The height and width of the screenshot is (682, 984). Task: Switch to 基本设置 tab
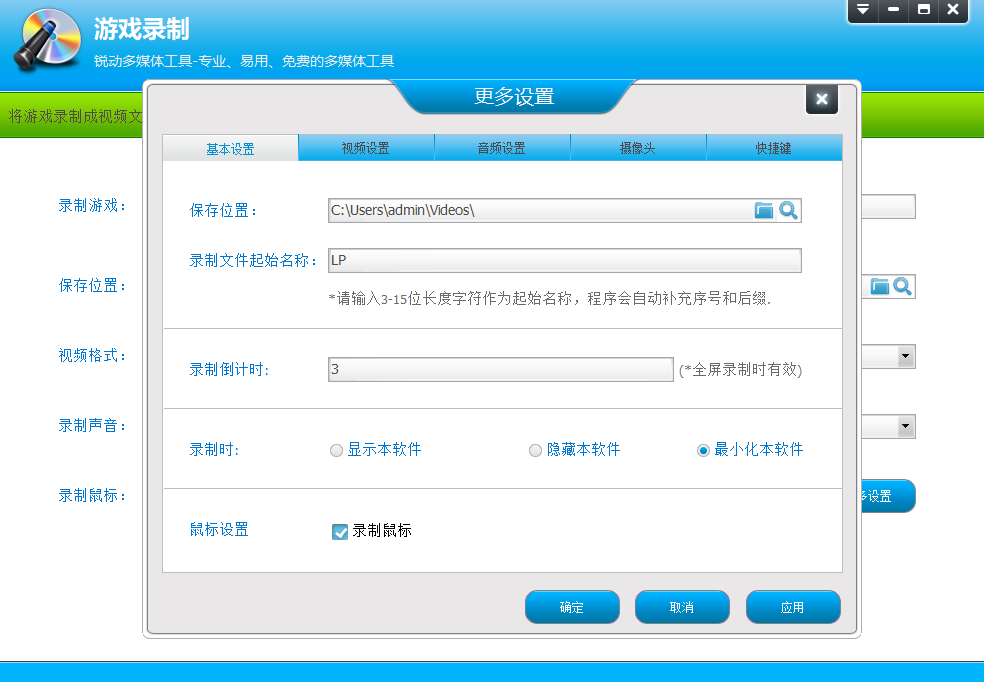coord(230,149)
